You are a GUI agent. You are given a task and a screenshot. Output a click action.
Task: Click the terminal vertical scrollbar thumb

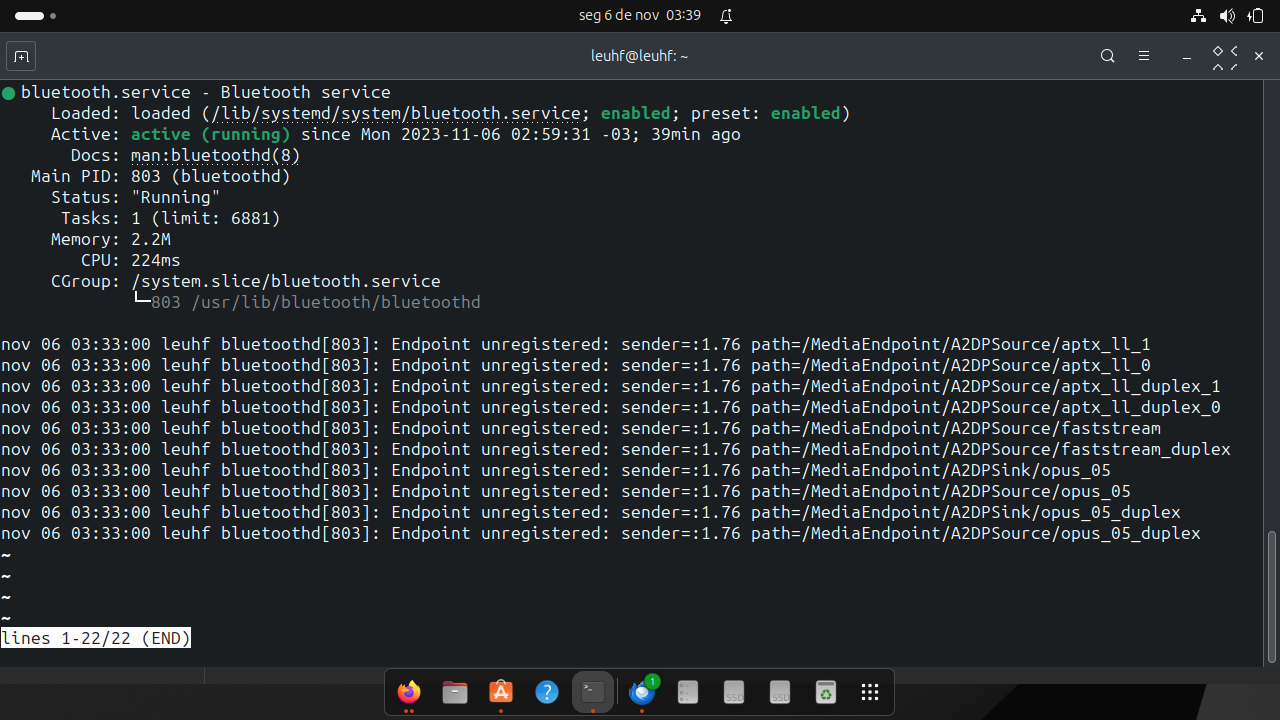[x=1272, y=597]
